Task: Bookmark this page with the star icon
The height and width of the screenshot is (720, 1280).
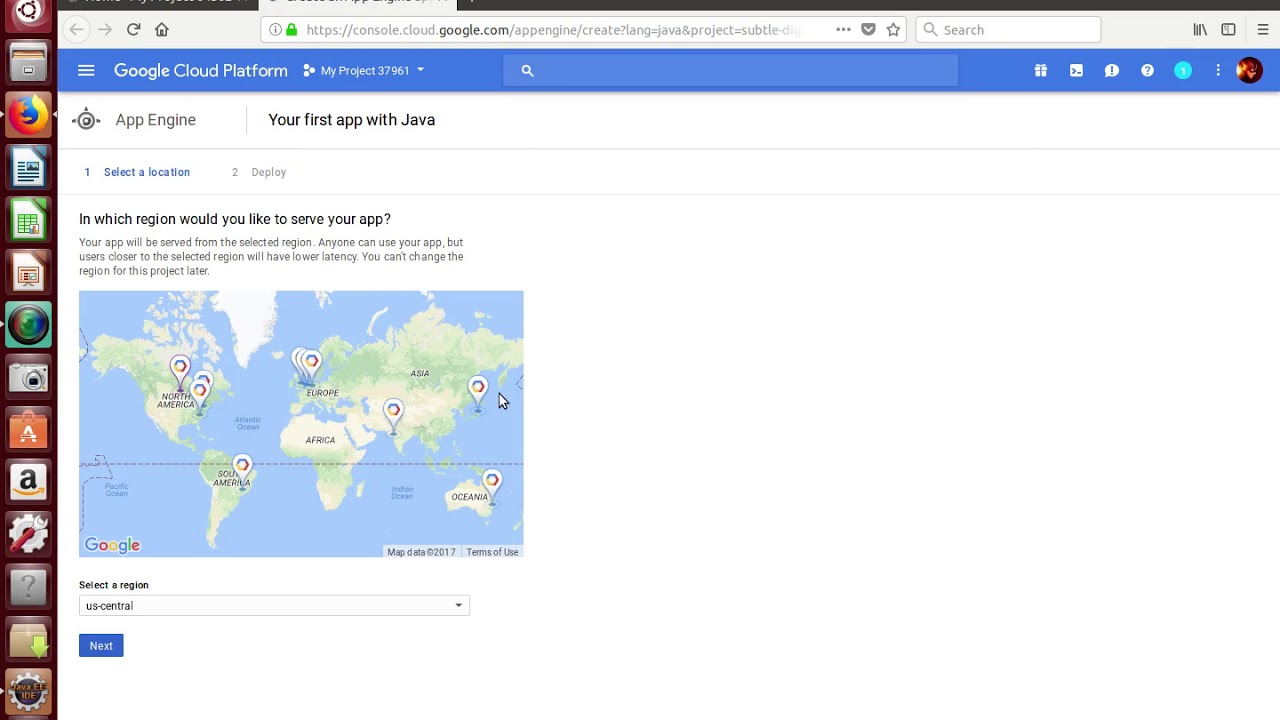Action: tap(893, 30)
